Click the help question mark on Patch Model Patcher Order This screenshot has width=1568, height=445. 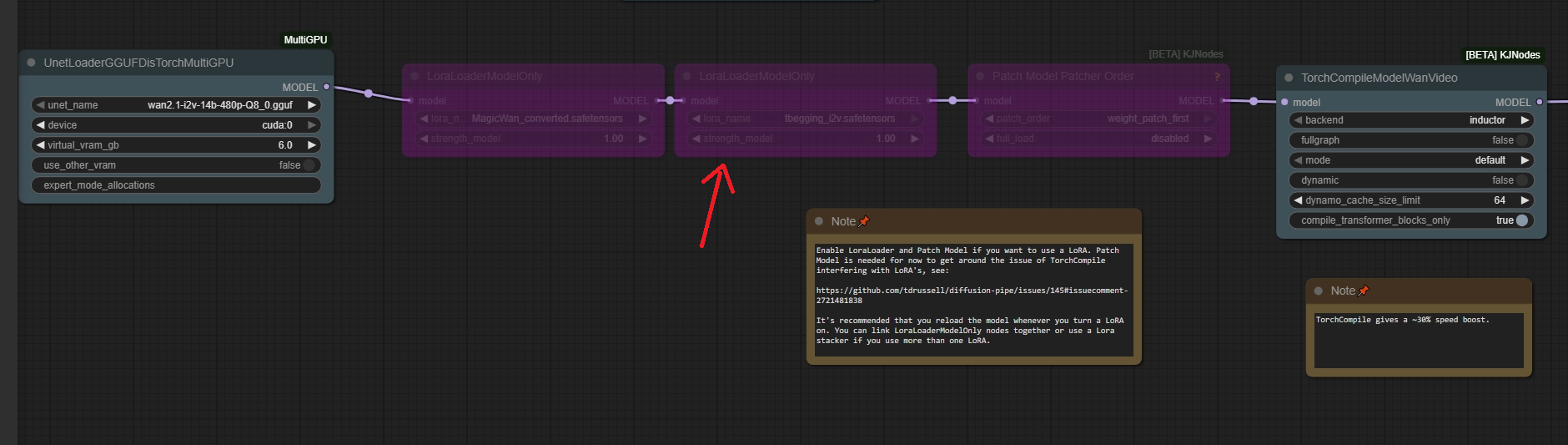(1218, 76)
